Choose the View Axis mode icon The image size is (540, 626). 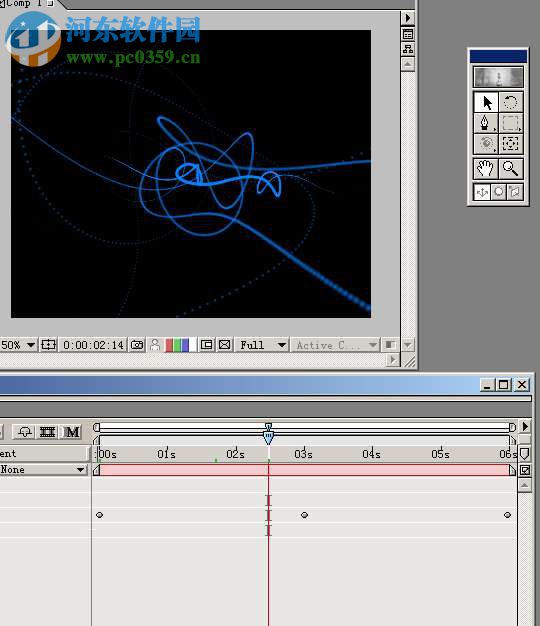click(515, 192)
